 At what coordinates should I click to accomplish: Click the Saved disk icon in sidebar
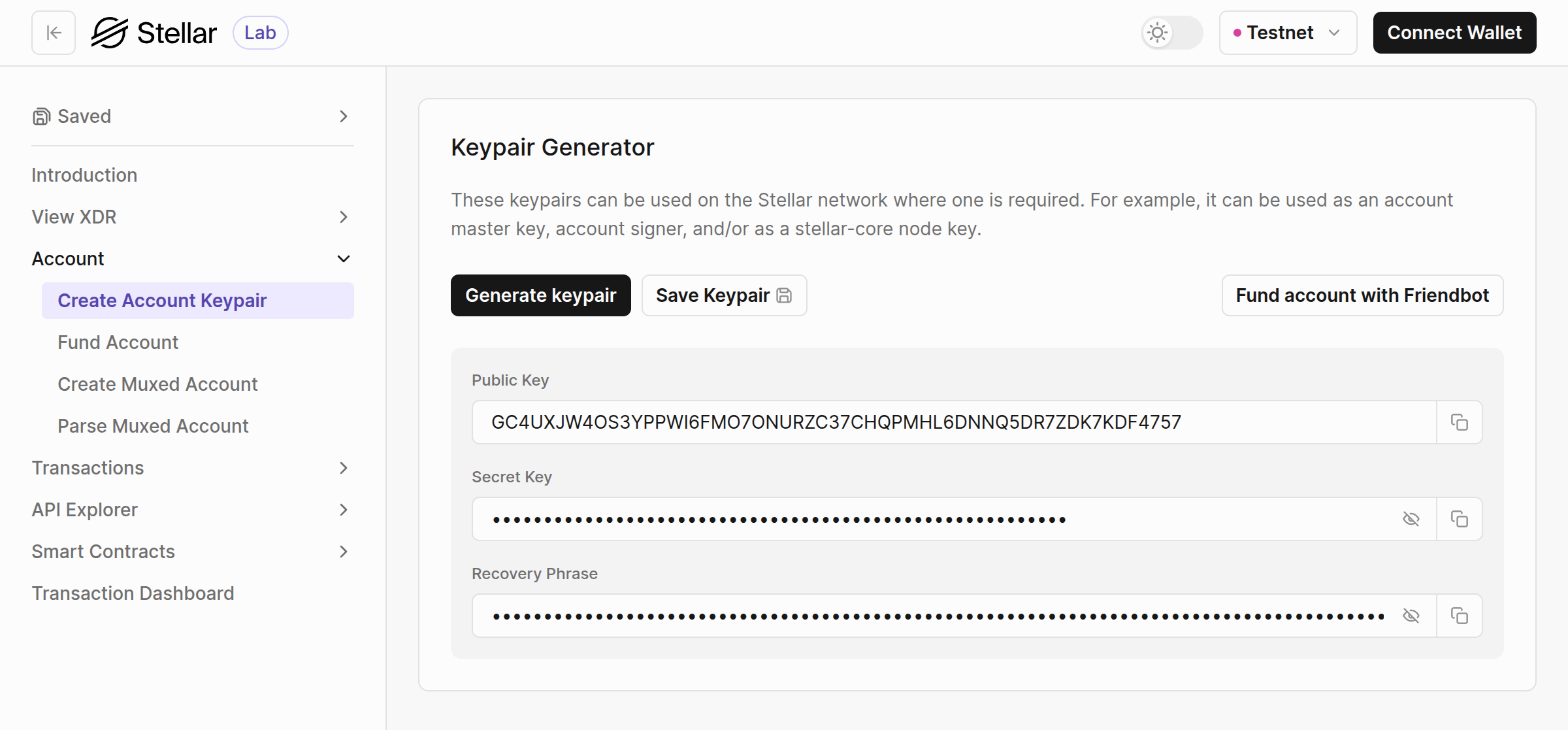click(x=41, y=116)
